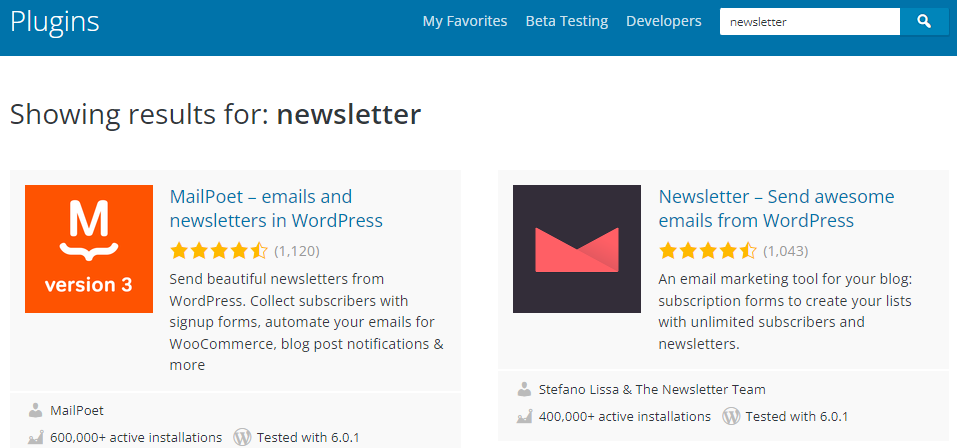Click the Plugins heading in the header
957x448 pixels.
pos(55,22)
